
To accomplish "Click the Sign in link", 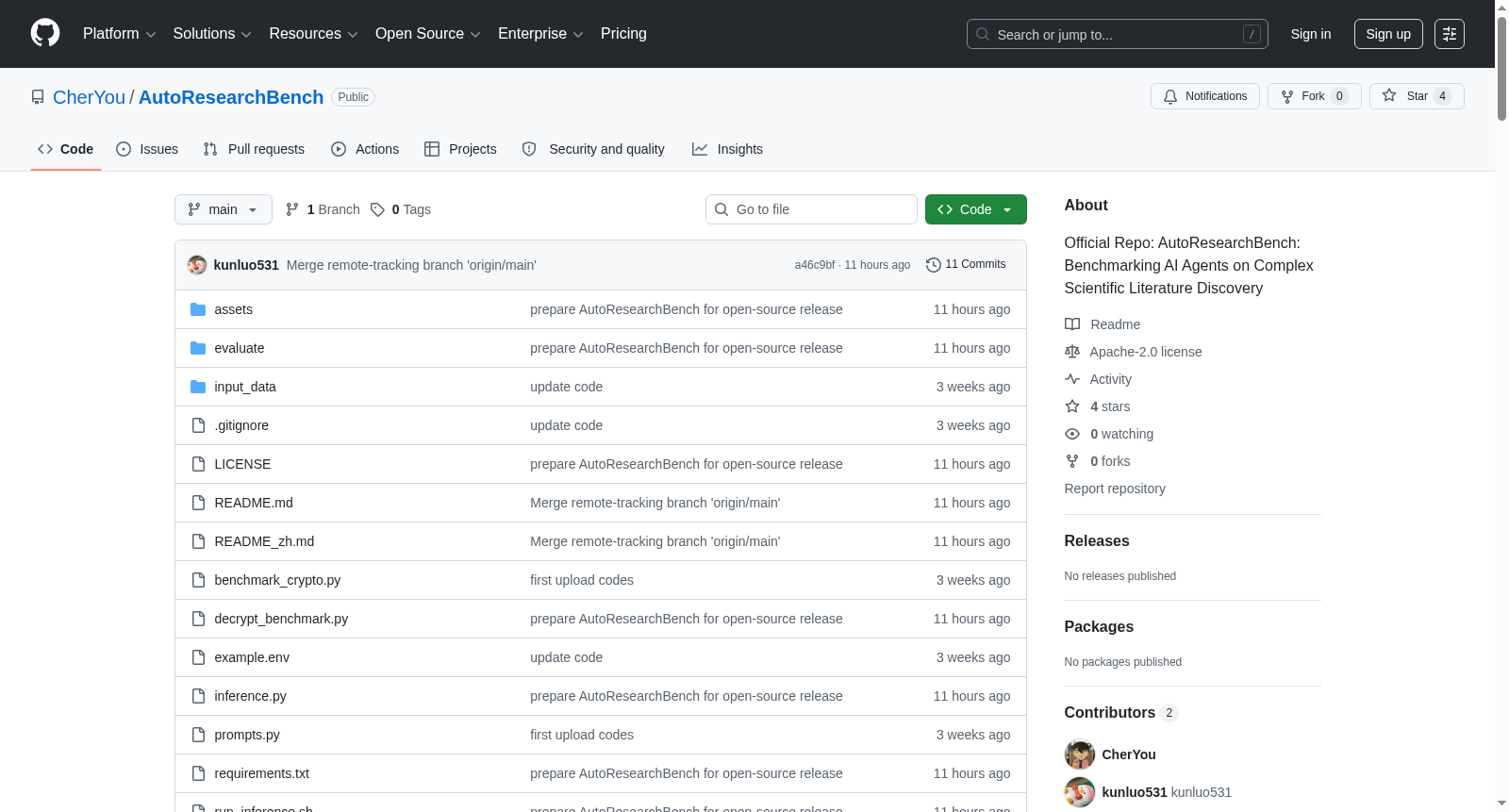I will pos(1311,34).
